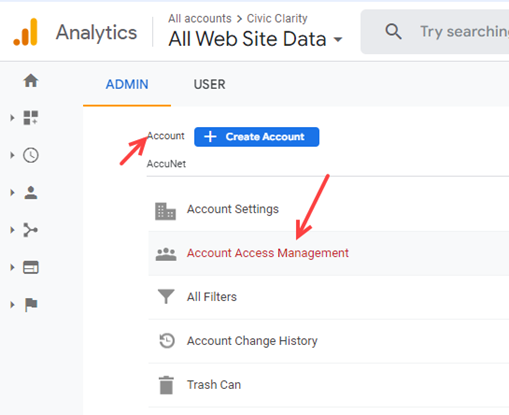Viewport: 509px width, 415px height.
Task: Switch to the USER tab
Action: pyautogui.click(x=210, y=85)
